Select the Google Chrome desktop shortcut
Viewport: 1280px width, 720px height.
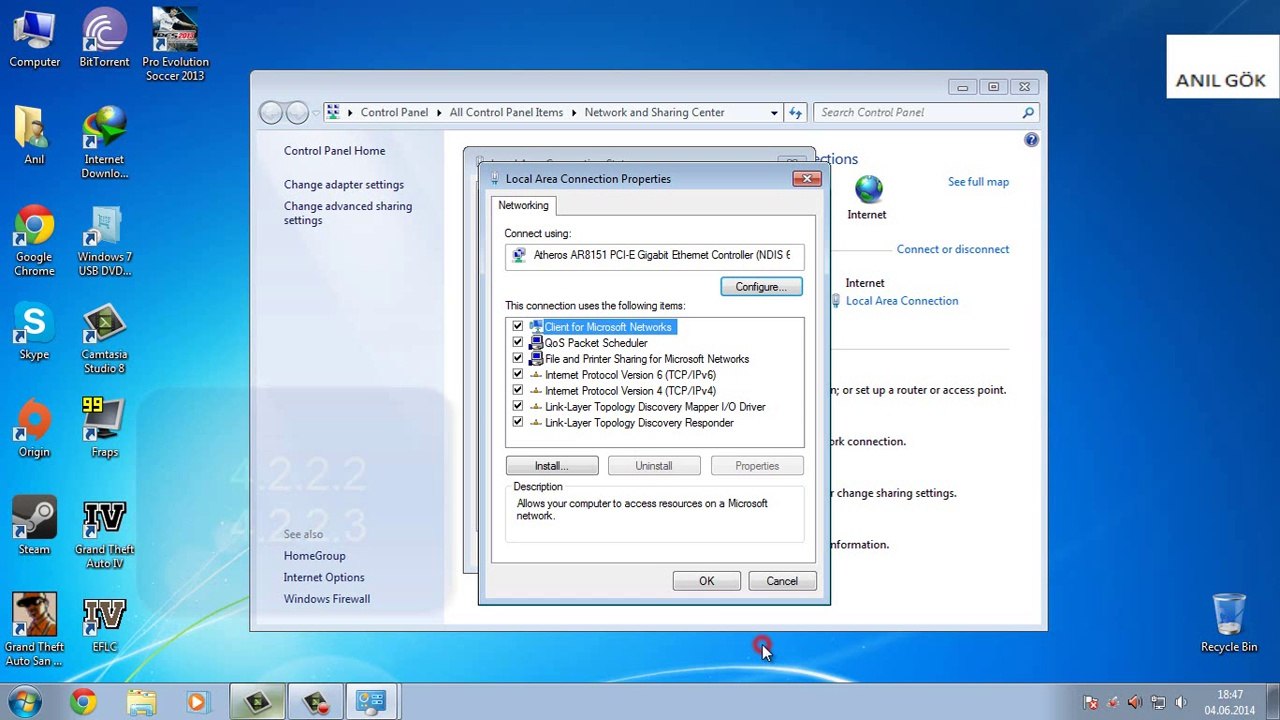(34, 241)
